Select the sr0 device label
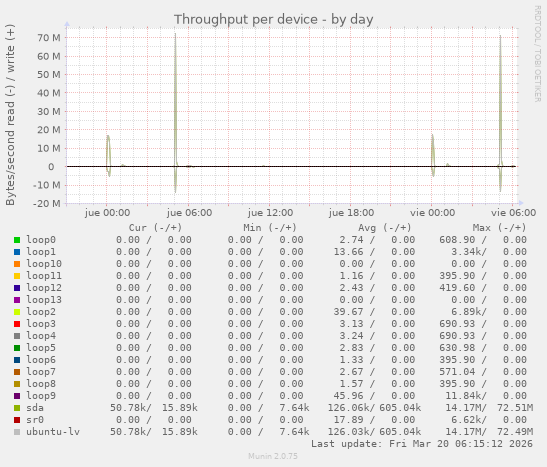The image size is (547, 467). (x=35, y=420)
